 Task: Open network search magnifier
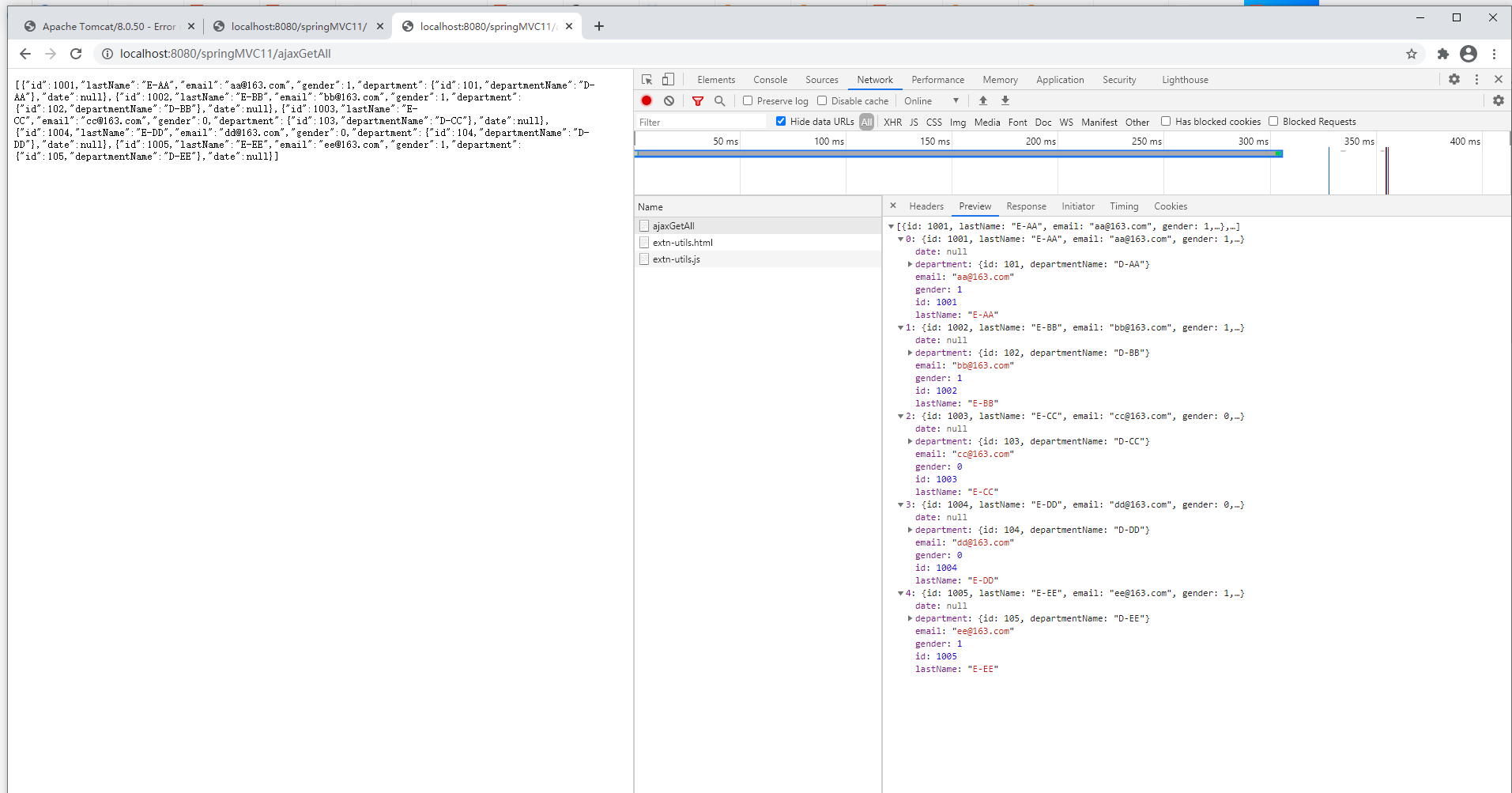[719, 100]
